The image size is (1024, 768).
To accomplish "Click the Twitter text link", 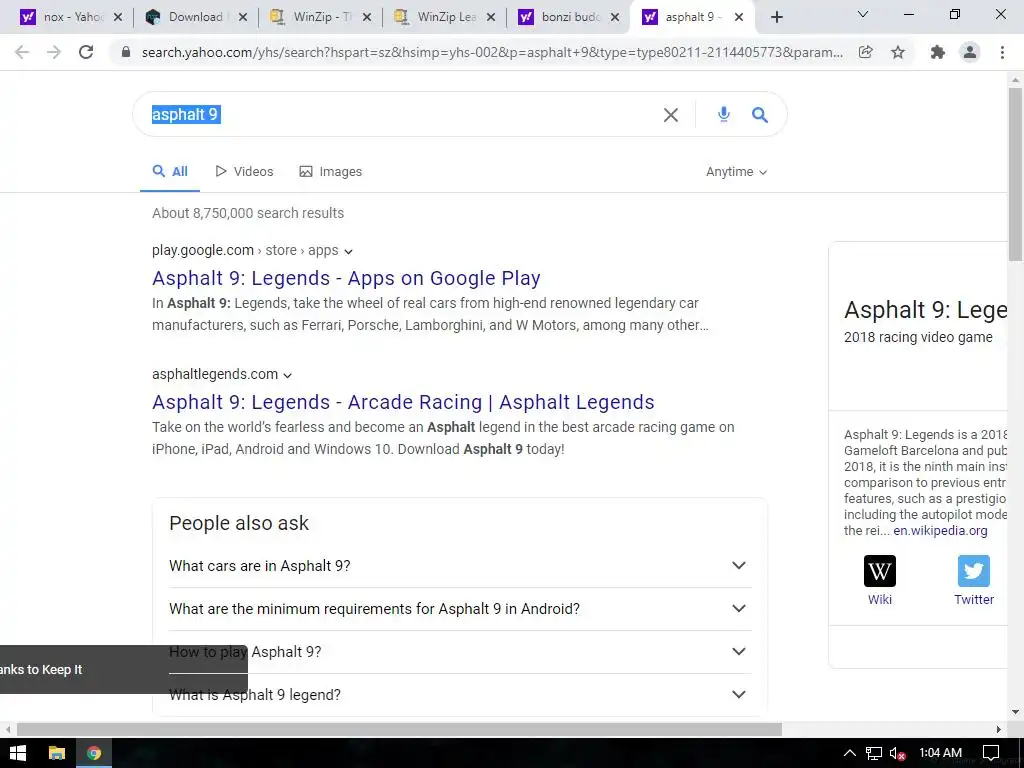I will 974,600.
